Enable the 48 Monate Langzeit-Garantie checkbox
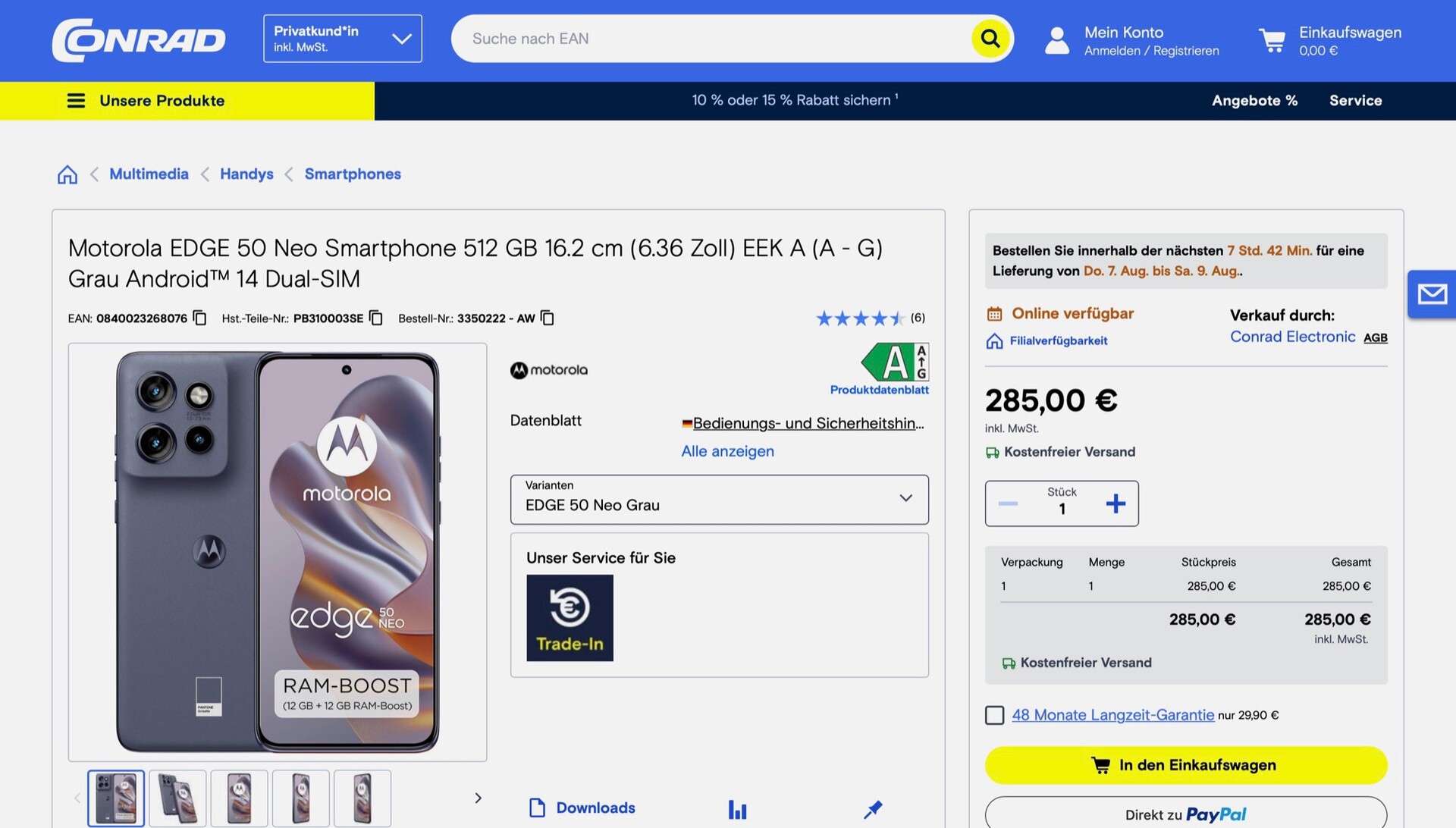 click(x=994, y=715)
